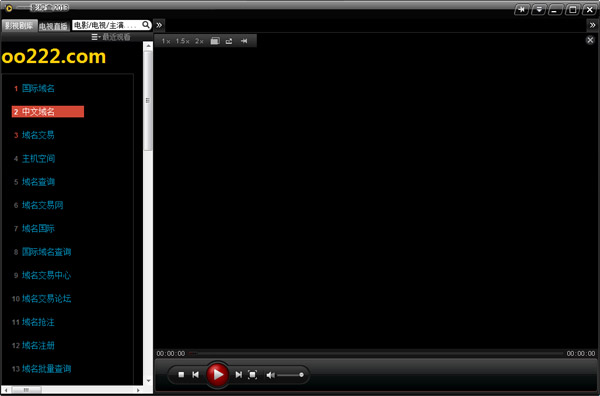Skip to the previous track
Viewport: 600px width, 396px height.
[196, 375]
